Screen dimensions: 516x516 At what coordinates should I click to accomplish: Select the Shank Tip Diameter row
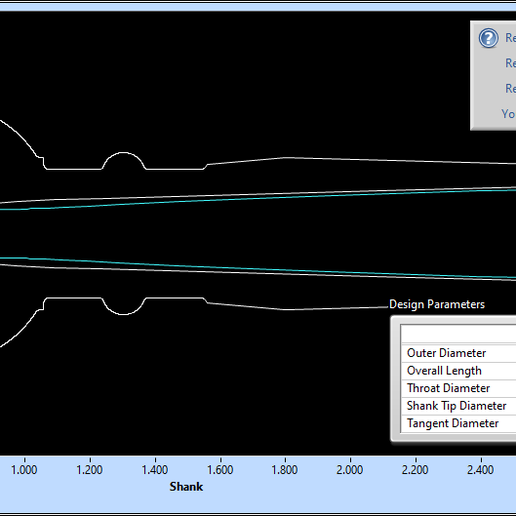point(458,406)
